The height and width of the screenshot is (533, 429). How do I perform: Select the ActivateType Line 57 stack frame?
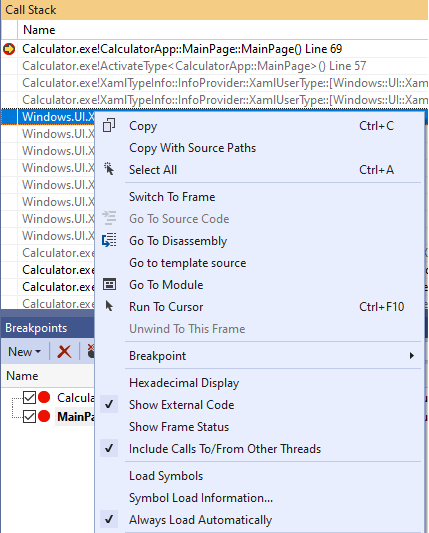(x=194, y=66)
